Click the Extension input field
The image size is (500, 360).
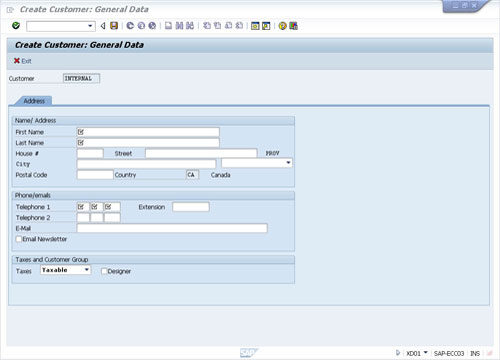[x=191, y=207]
